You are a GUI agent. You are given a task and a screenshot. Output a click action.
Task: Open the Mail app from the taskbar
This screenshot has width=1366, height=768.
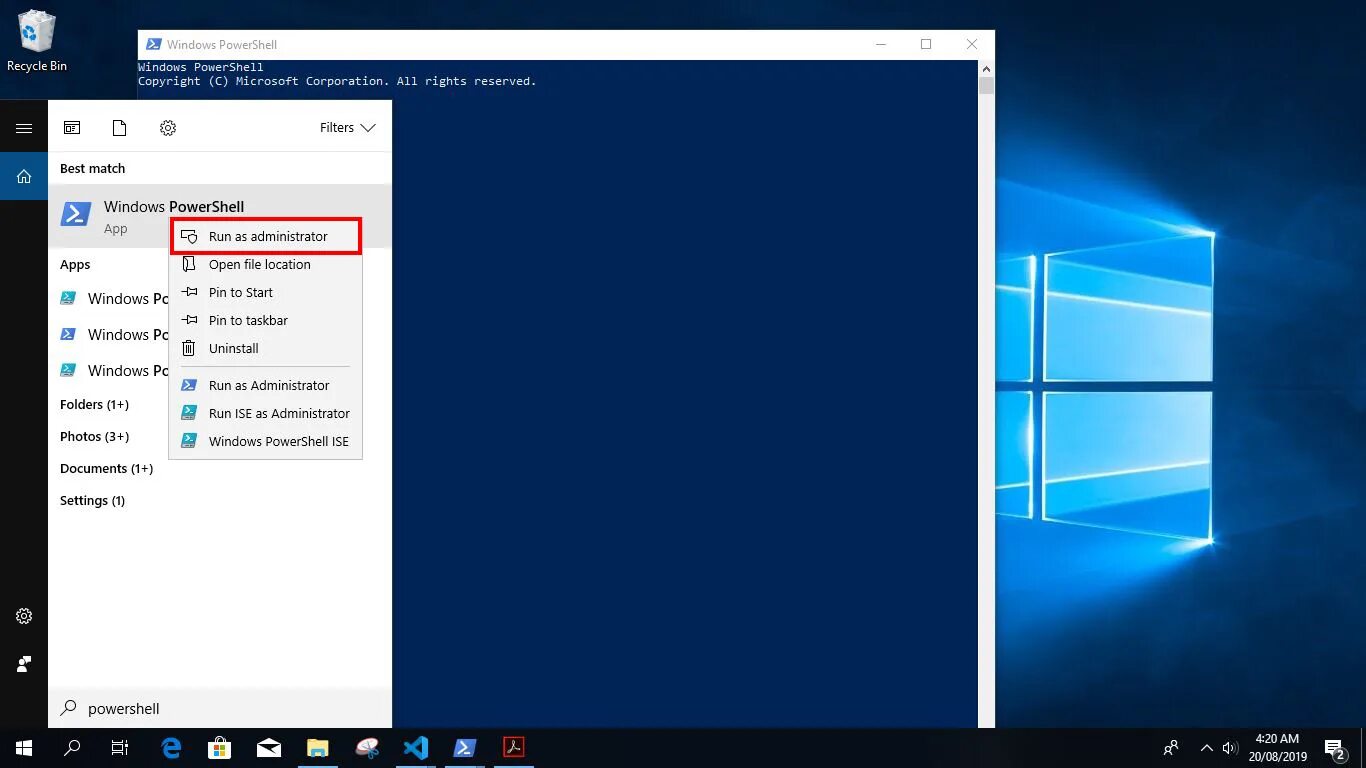(x=268, y=747)
